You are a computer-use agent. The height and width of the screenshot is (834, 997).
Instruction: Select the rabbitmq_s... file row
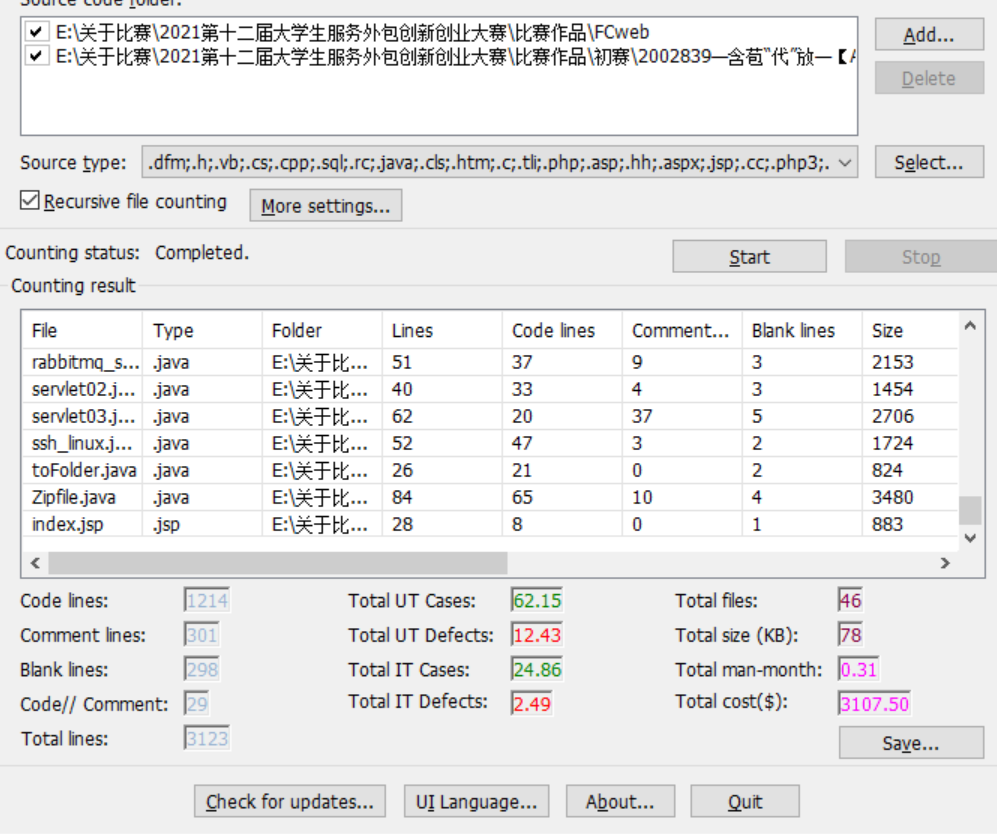pyautogui.click(x=490, y=362)
